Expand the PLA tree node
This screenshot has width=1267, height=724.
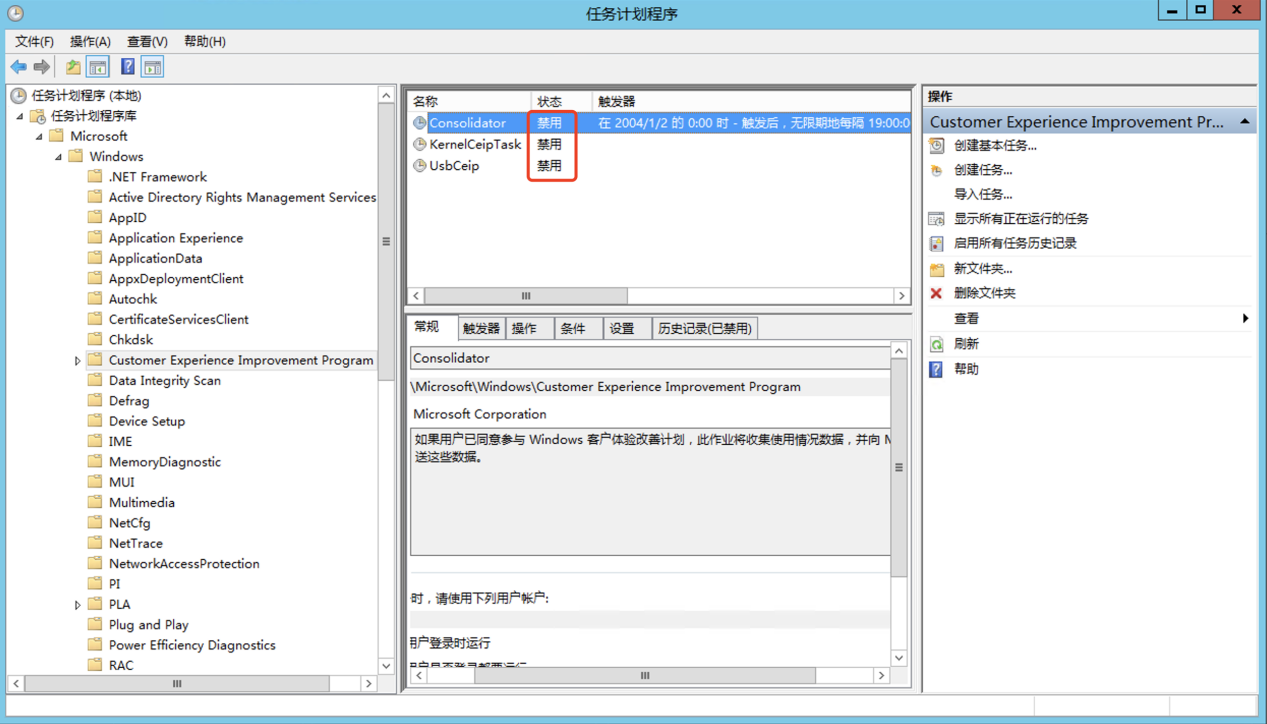pos(77,605)
